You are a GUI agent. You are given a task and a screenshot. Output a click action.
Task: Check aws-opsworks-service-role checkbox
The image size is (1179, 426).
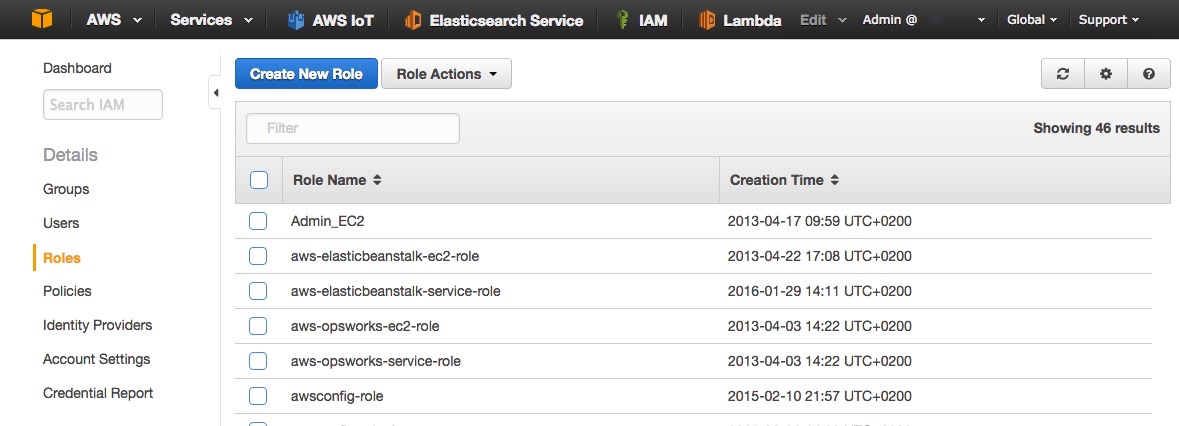[258, 361]
